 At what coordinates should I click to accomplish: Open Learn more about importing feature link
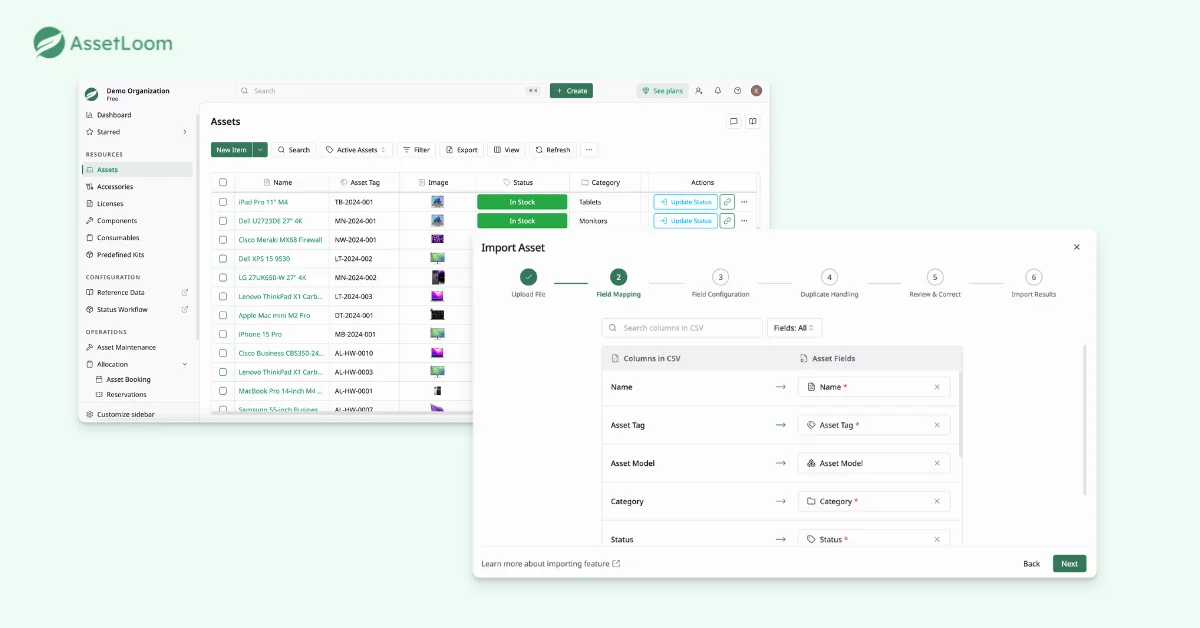pyautogui.click(x=551, y=564)
